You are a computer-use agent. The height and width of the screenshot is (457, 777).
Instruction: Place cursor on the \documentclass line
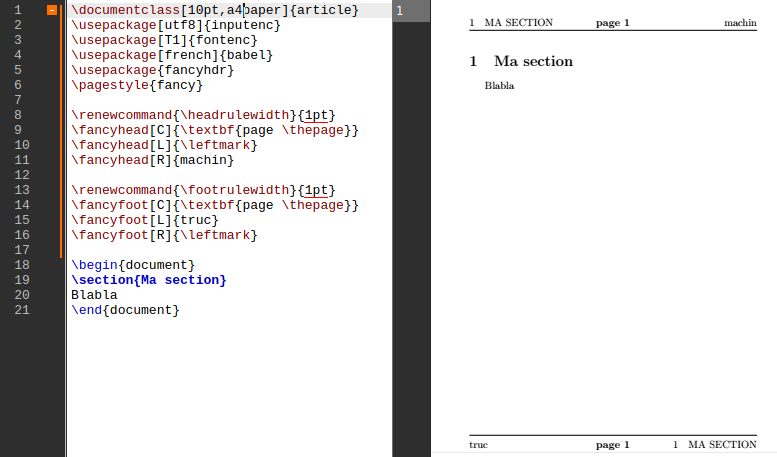215,10
